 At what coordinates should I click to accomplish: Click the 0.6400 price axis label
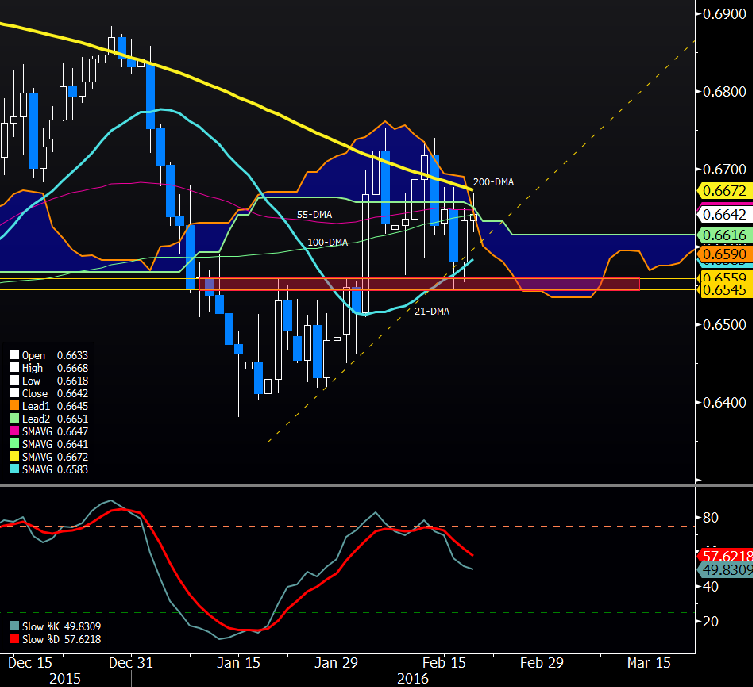point(725,402)
